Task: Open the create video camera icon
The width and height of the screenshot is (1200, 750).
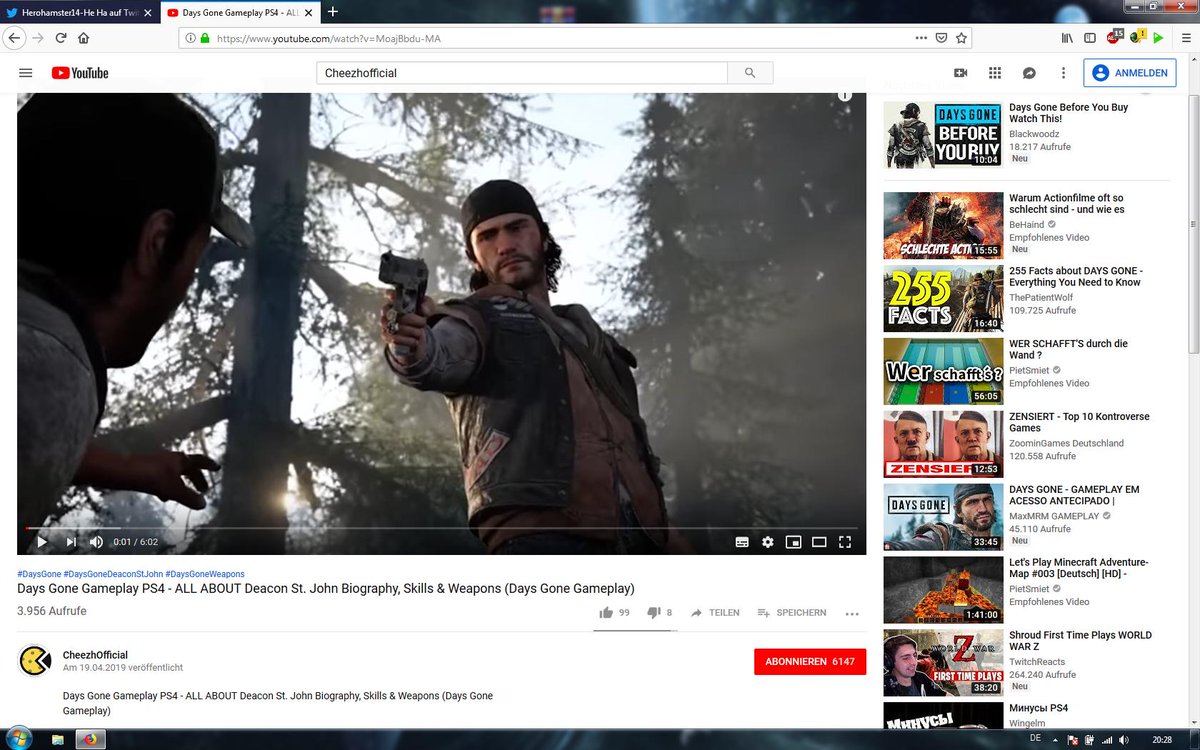Action: (x=961, y=73)
